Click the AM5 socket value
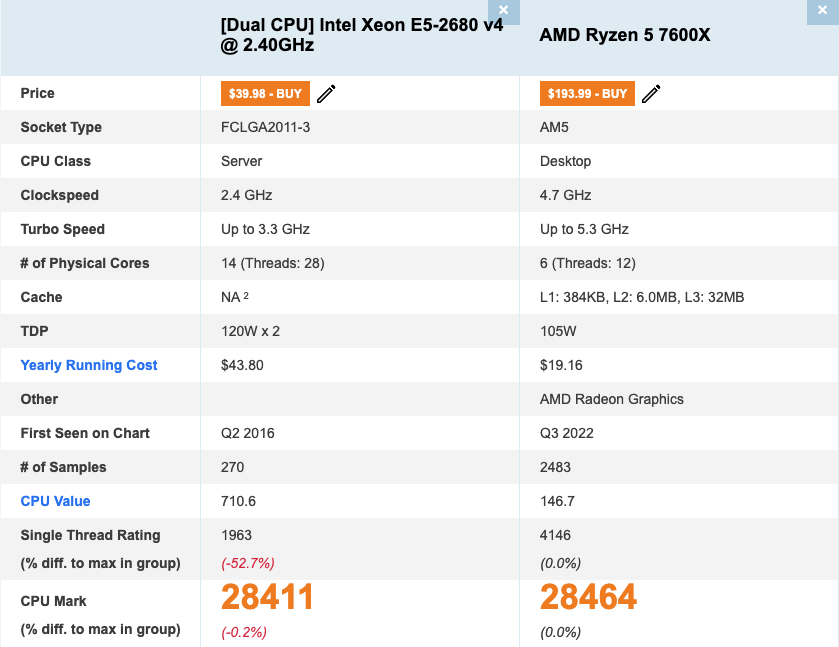 pos(554,127)
